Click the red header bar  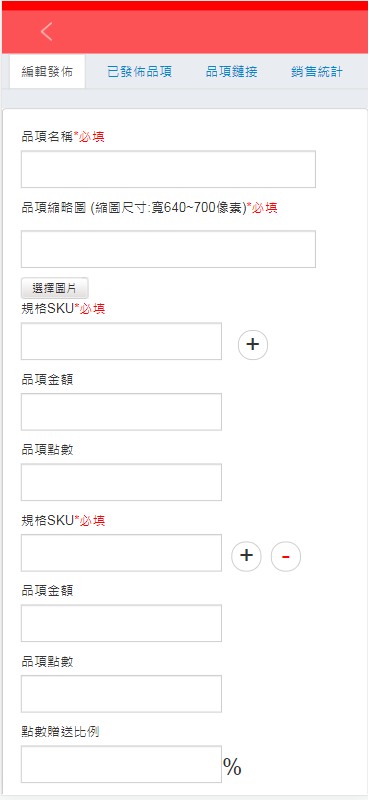[x=185, y=32]
